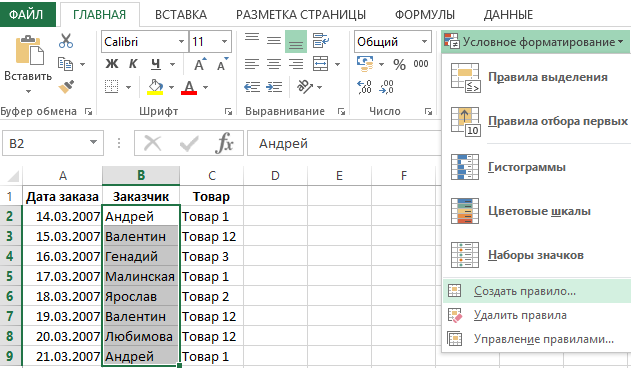Click the Условное форматирование button
Screen dimensions: 631x368
(535, 41)
